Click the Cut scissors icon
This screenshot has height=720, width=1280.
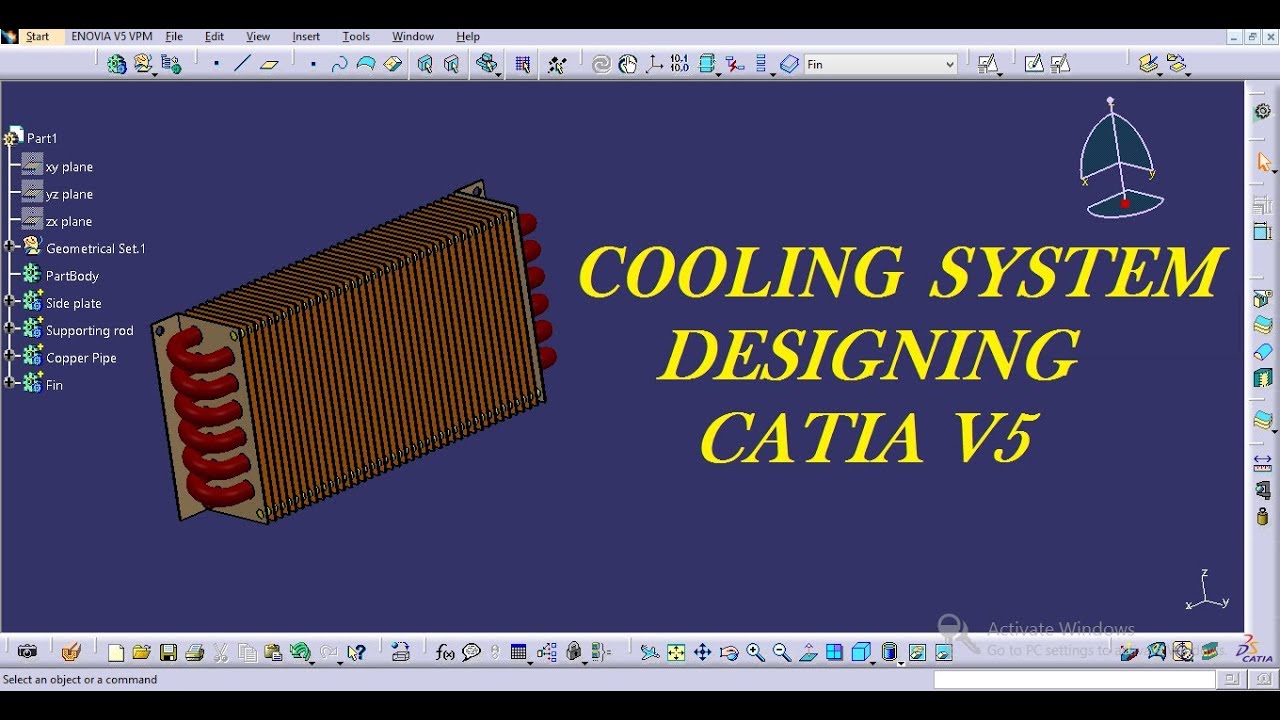[221, 653]
